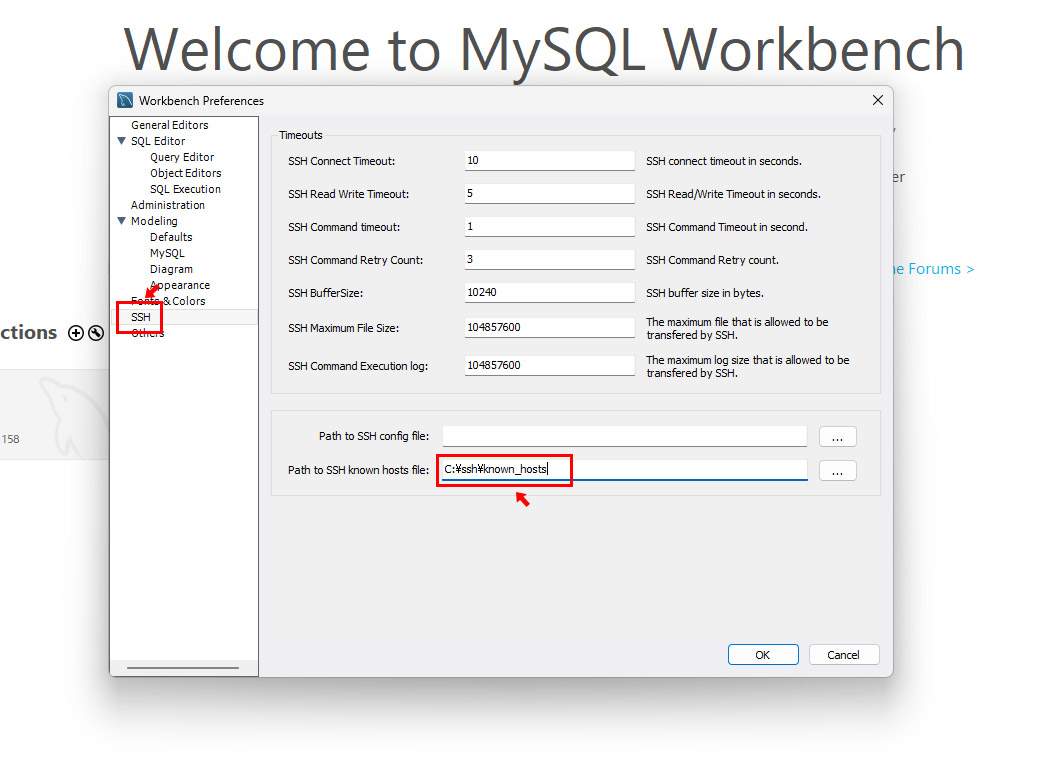Open Object Editors preferences page

point(186,173)
